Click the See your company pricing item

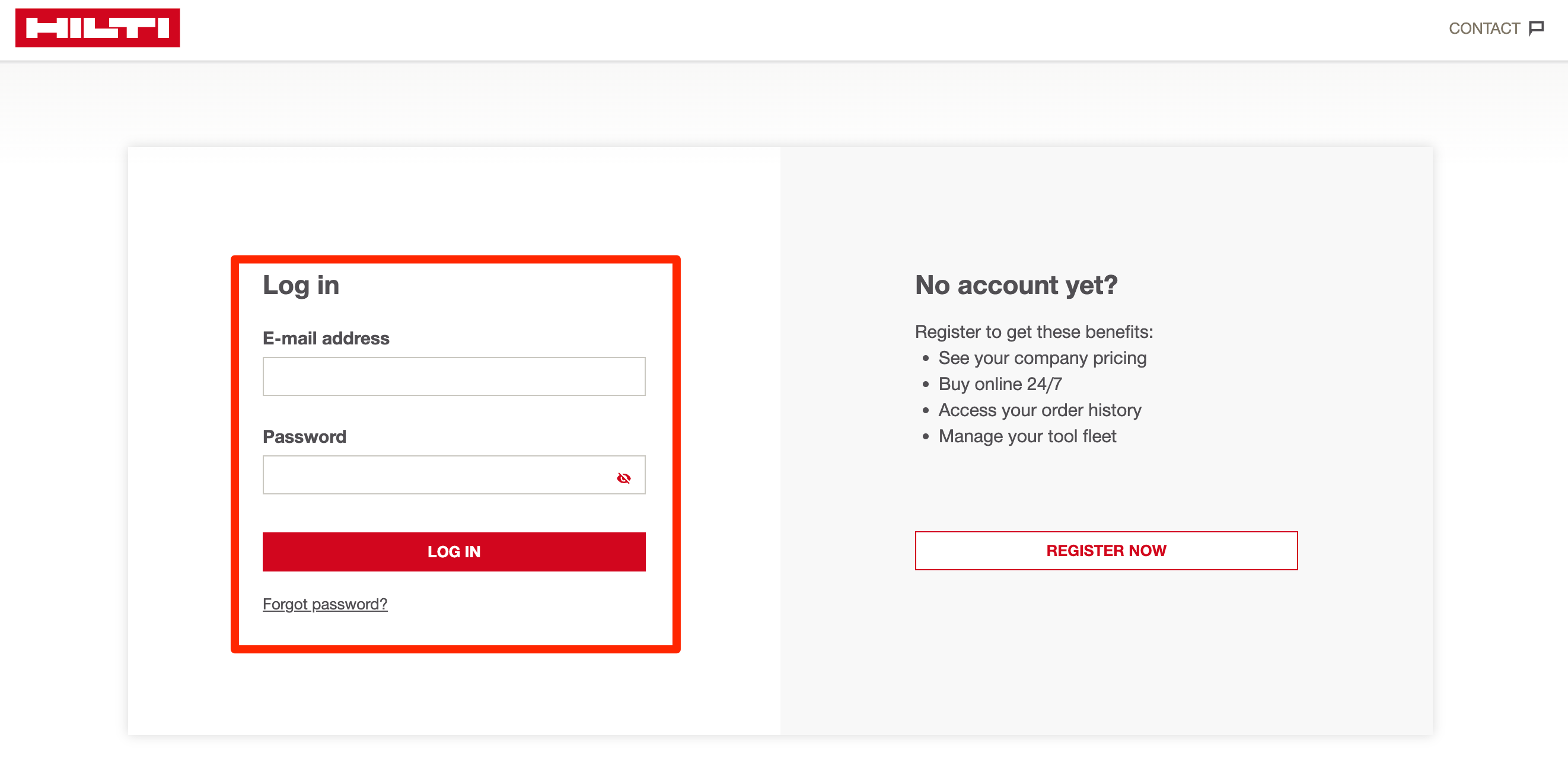click(1042, 358)
